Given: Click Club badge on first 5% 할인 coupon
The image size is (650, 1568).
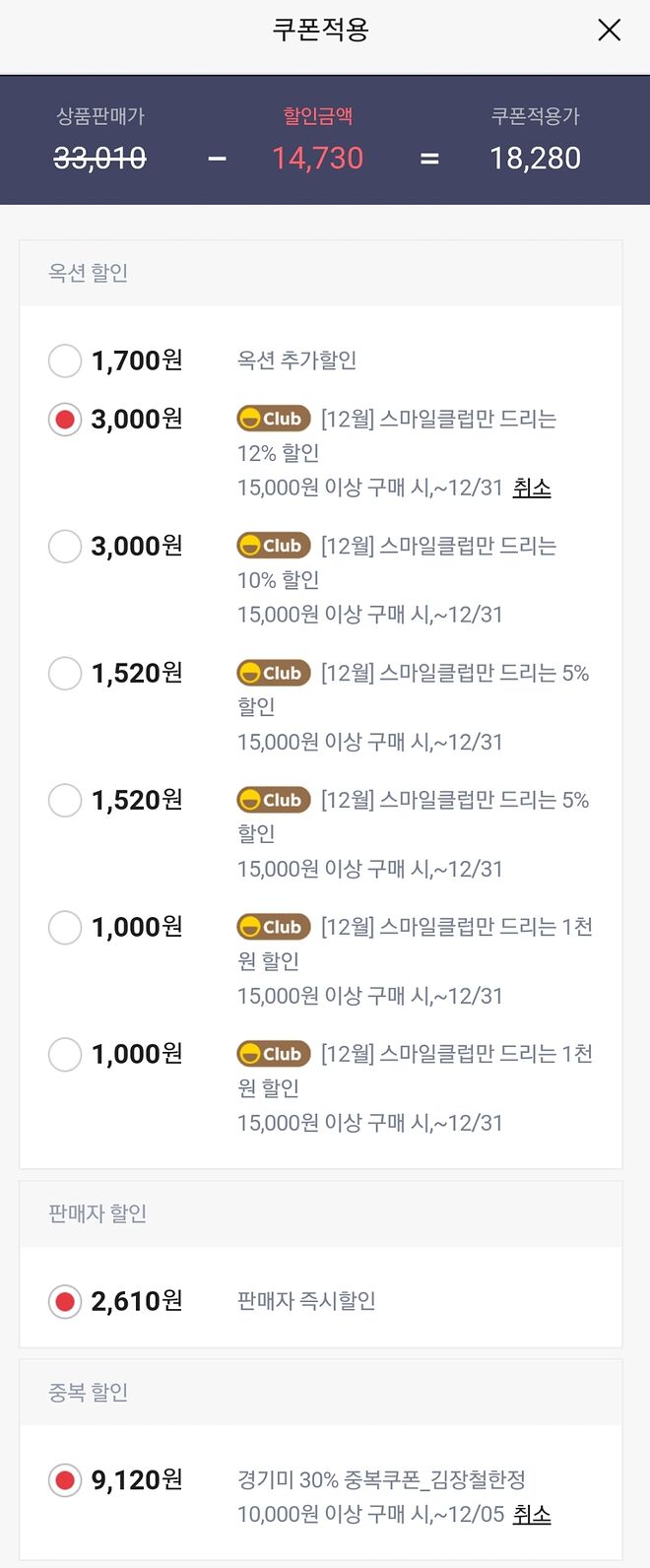Looking at the screenshot, I should [273, 673].
